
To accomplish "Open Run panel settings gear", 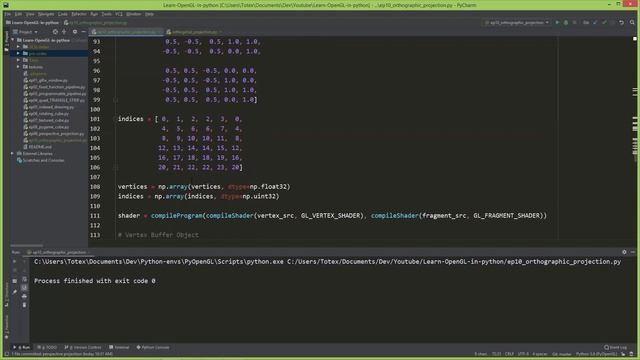I will [624, 252].
